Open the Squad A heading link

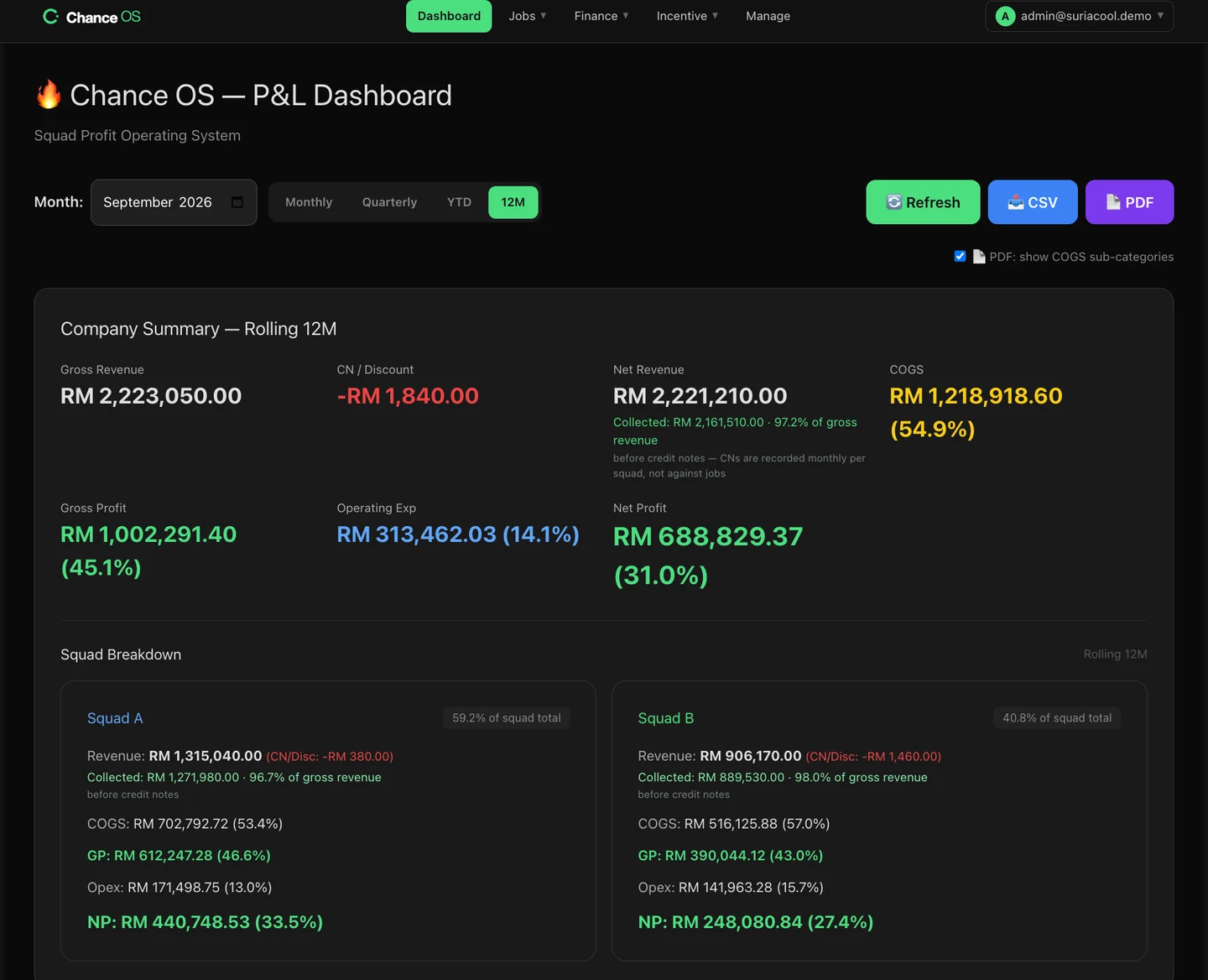click(115, 718)
